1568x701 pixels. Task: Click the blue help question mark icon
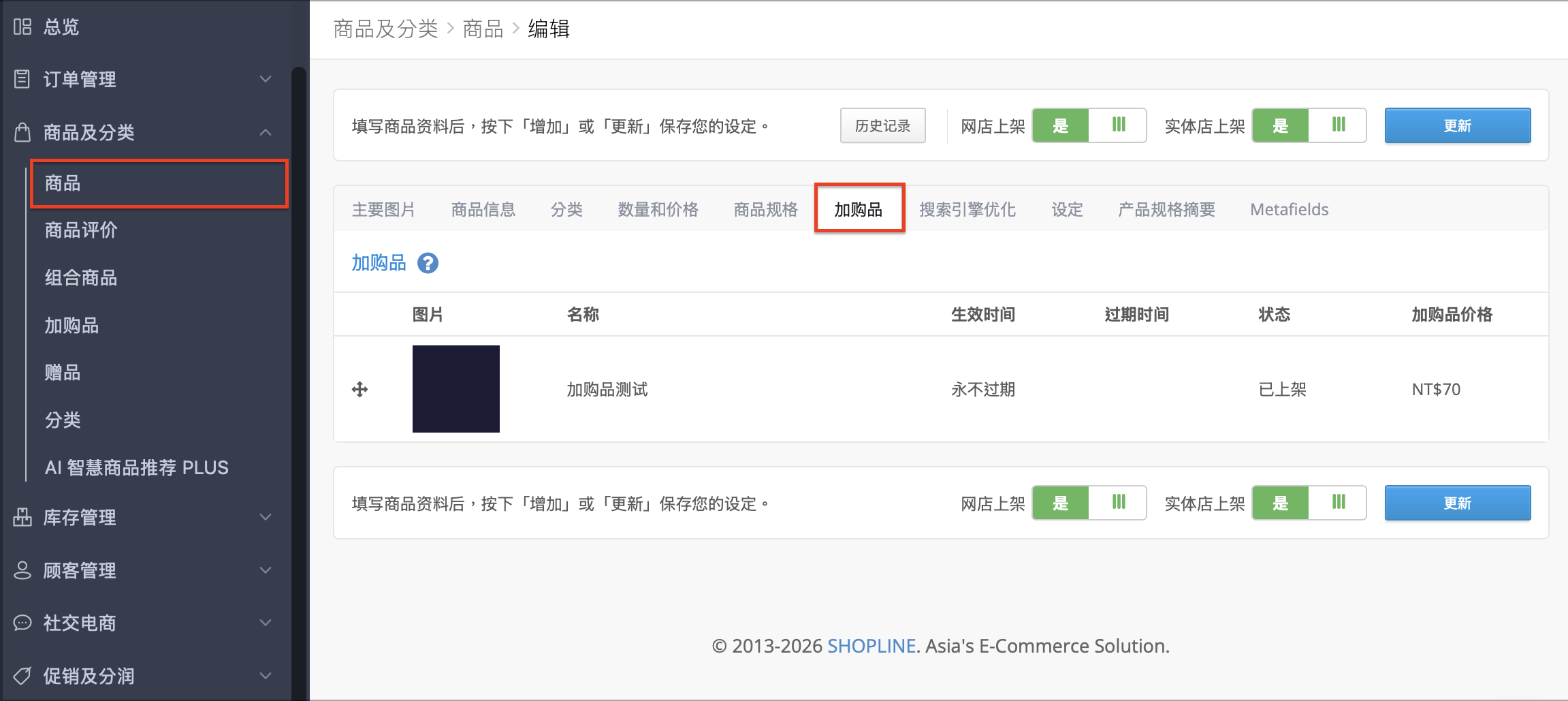tap(428, 263)
